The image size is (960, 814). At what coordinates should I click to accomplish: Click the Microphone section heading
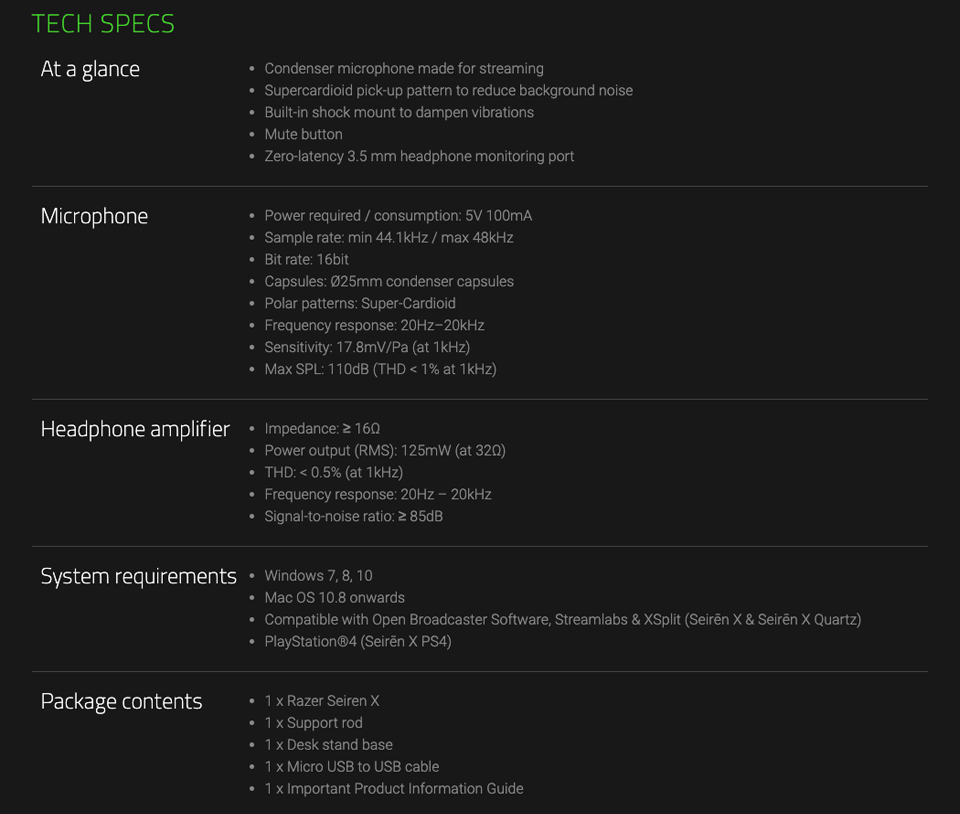click(94, 216)
